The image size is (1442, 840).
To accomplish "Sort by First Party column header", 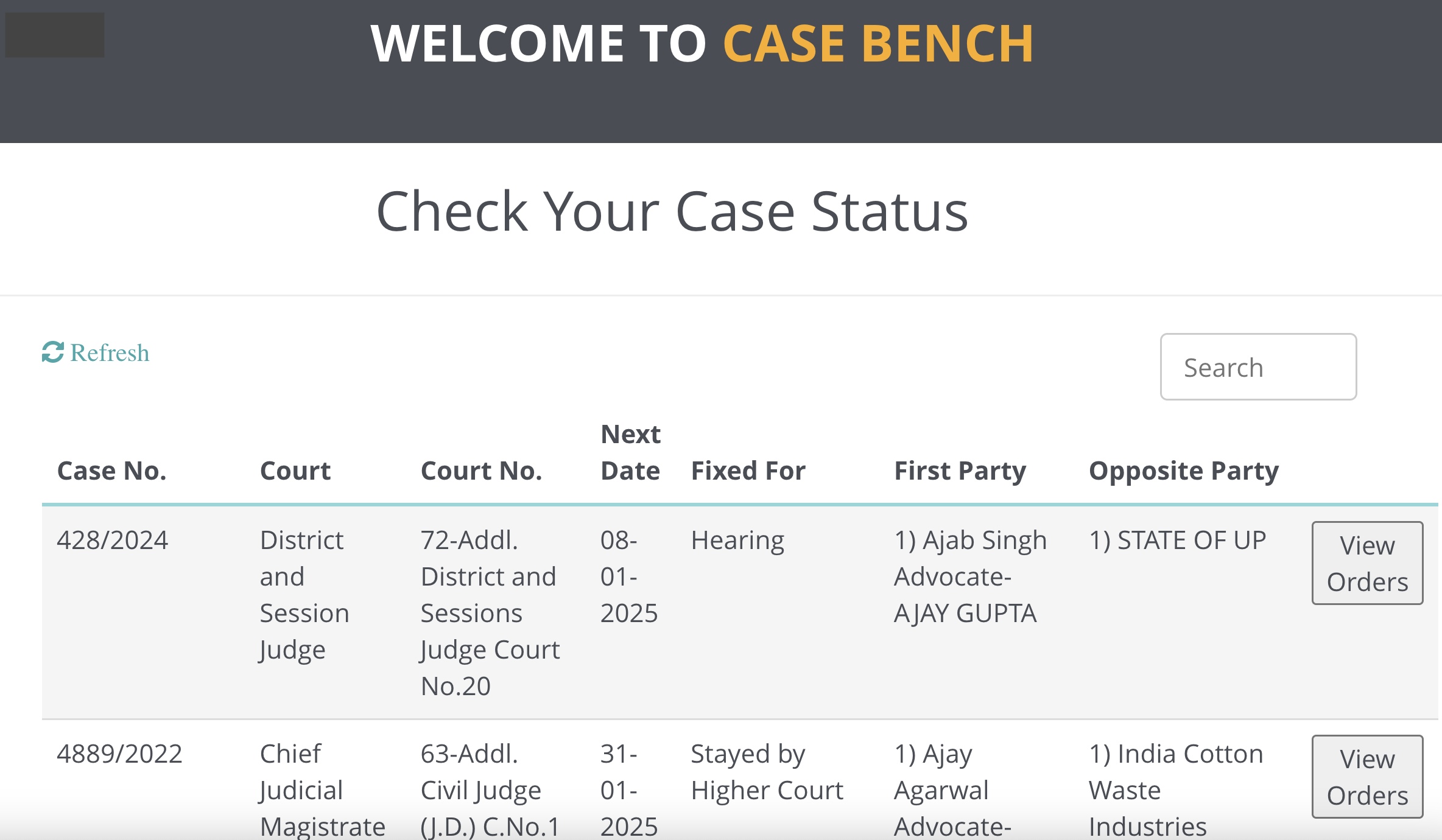I will point(960,471).
